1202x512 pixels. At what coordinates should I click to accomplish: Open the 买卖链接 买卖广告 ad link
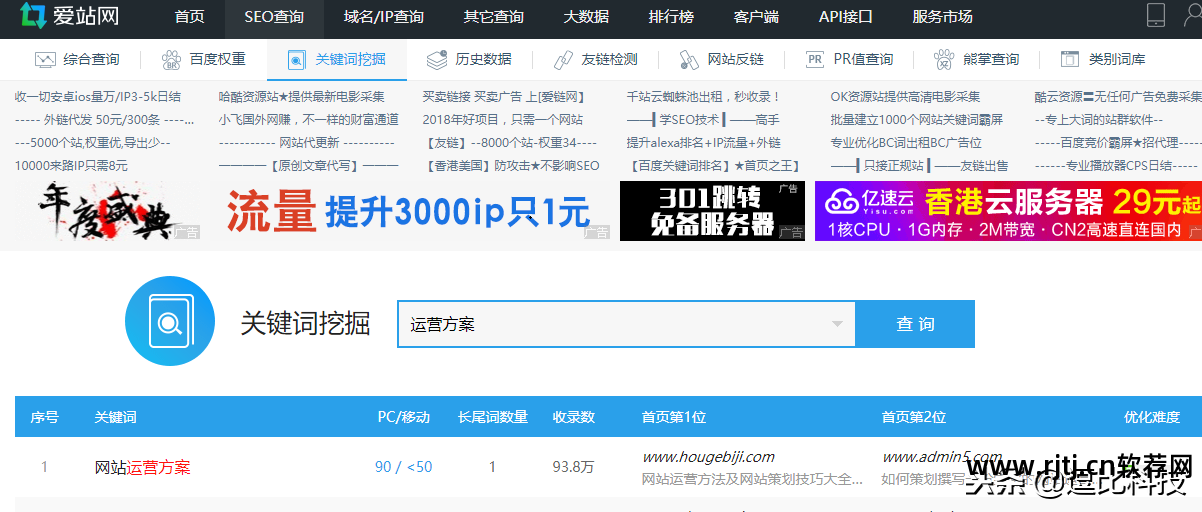coord(503,97)
